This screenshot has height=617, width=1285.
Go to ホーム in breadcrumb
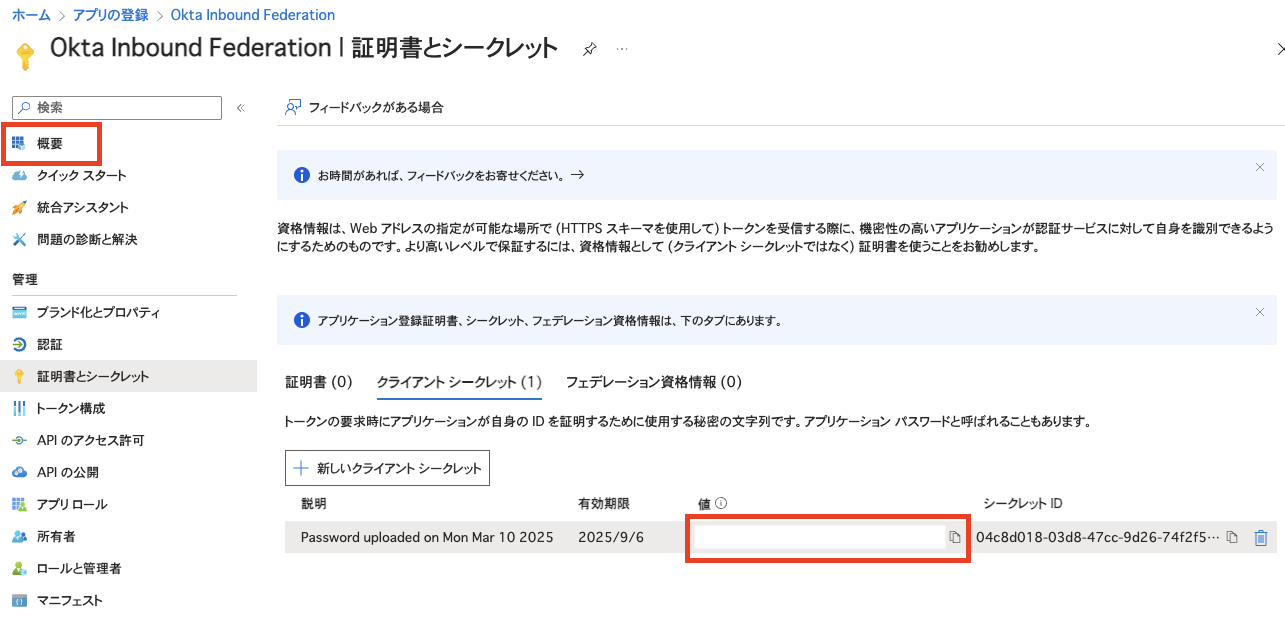tap(31, 15)
